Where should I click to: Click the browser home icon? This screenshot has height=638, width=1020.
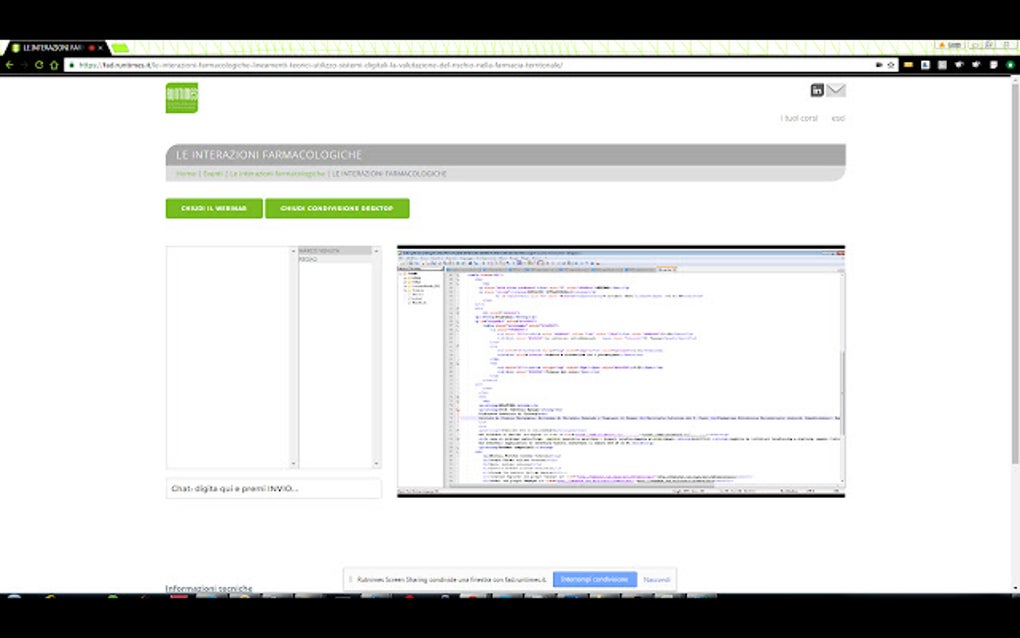[x=53, y=64]
